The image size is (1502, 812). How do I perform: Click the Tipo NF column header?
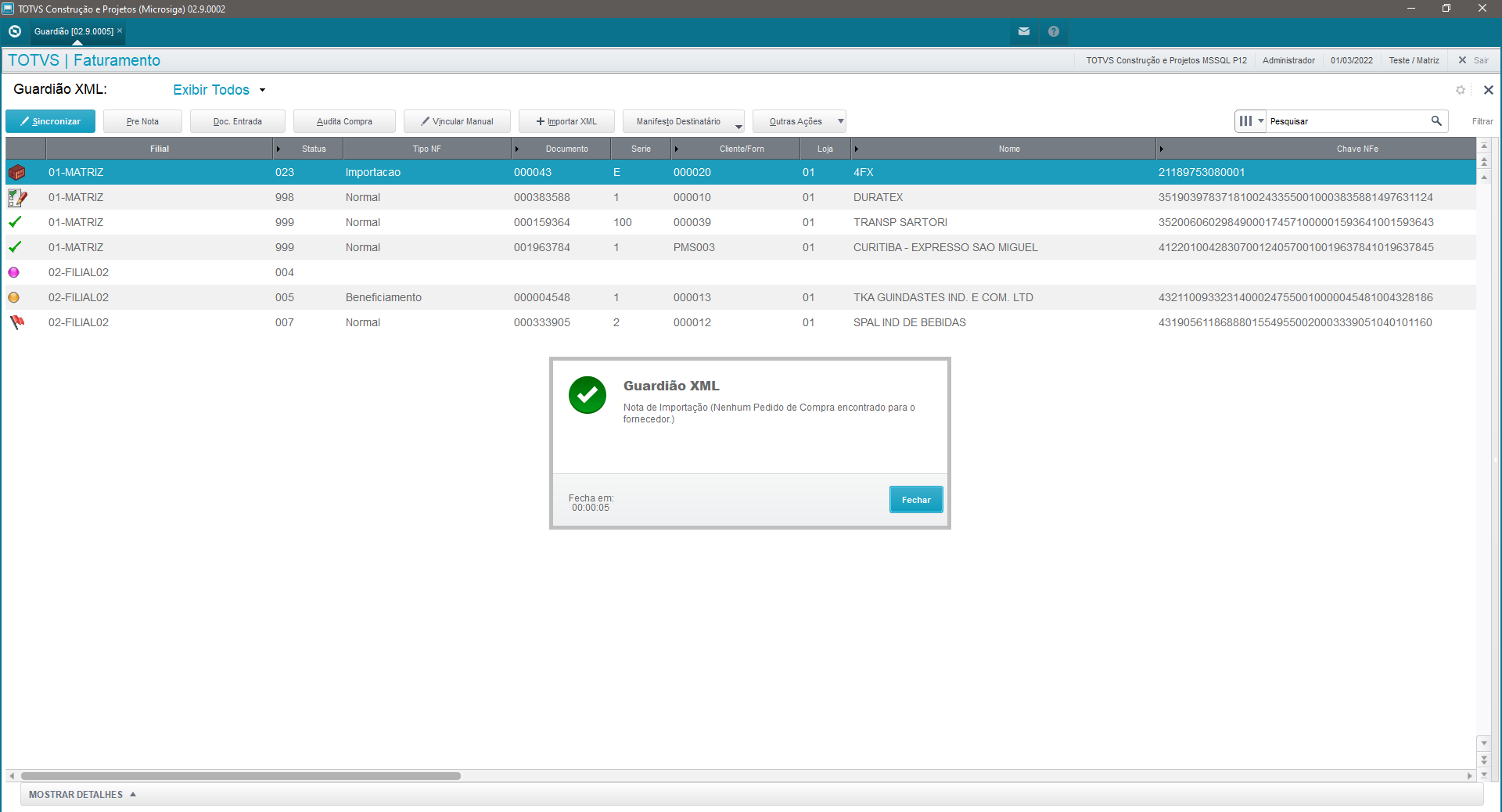pyautogui.click(x=427, y=149)
